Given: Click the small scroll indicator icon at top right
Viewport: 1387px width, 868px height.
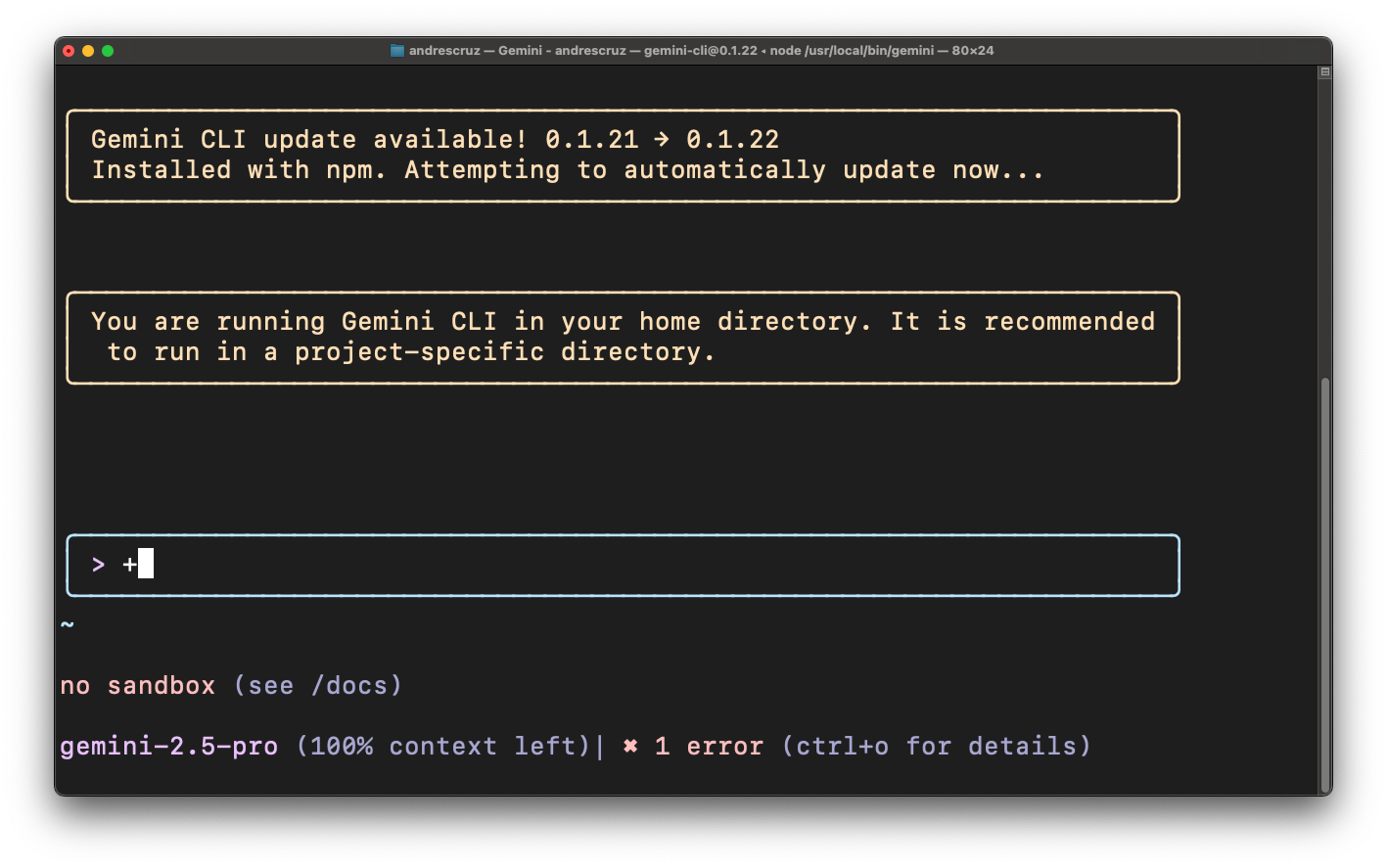Looking at the screenshot, I should 1325,71.
